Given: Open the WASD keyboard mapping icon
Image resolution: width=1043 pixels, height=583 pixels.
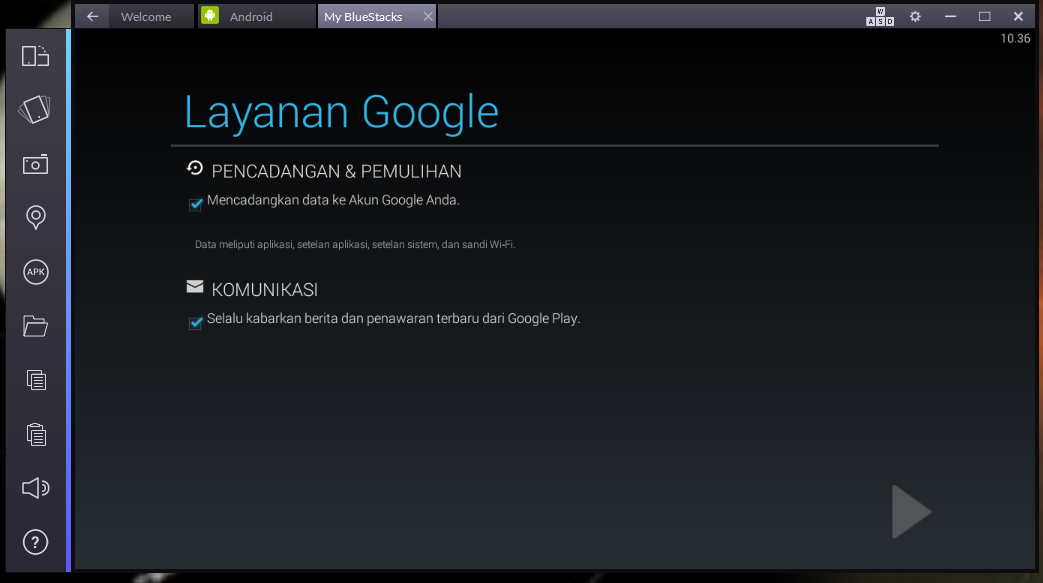Looking at the screenshot, I should [879, 17].
